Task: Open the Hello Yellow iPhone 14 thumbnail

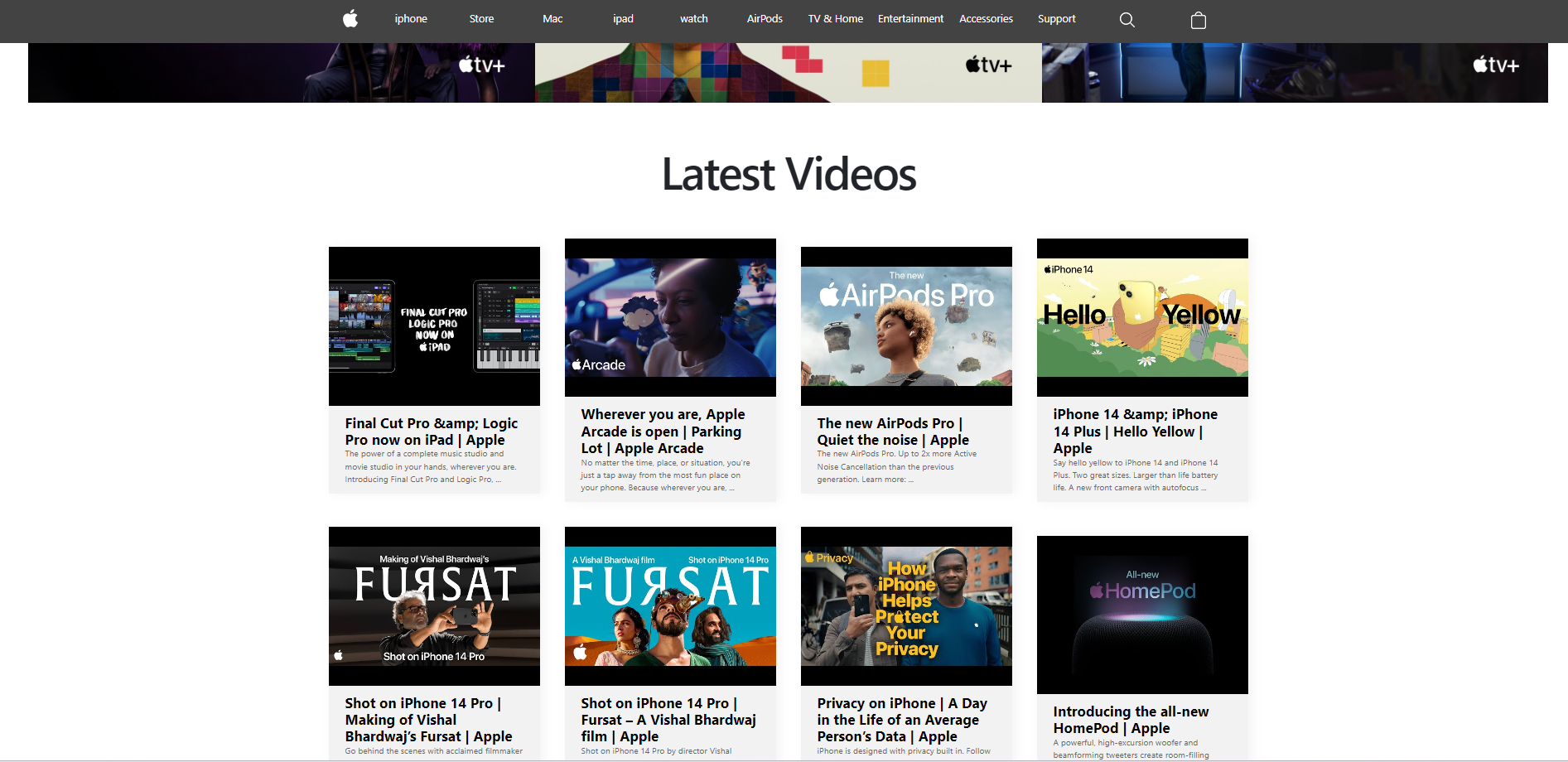Action: tap(1142, 318)
